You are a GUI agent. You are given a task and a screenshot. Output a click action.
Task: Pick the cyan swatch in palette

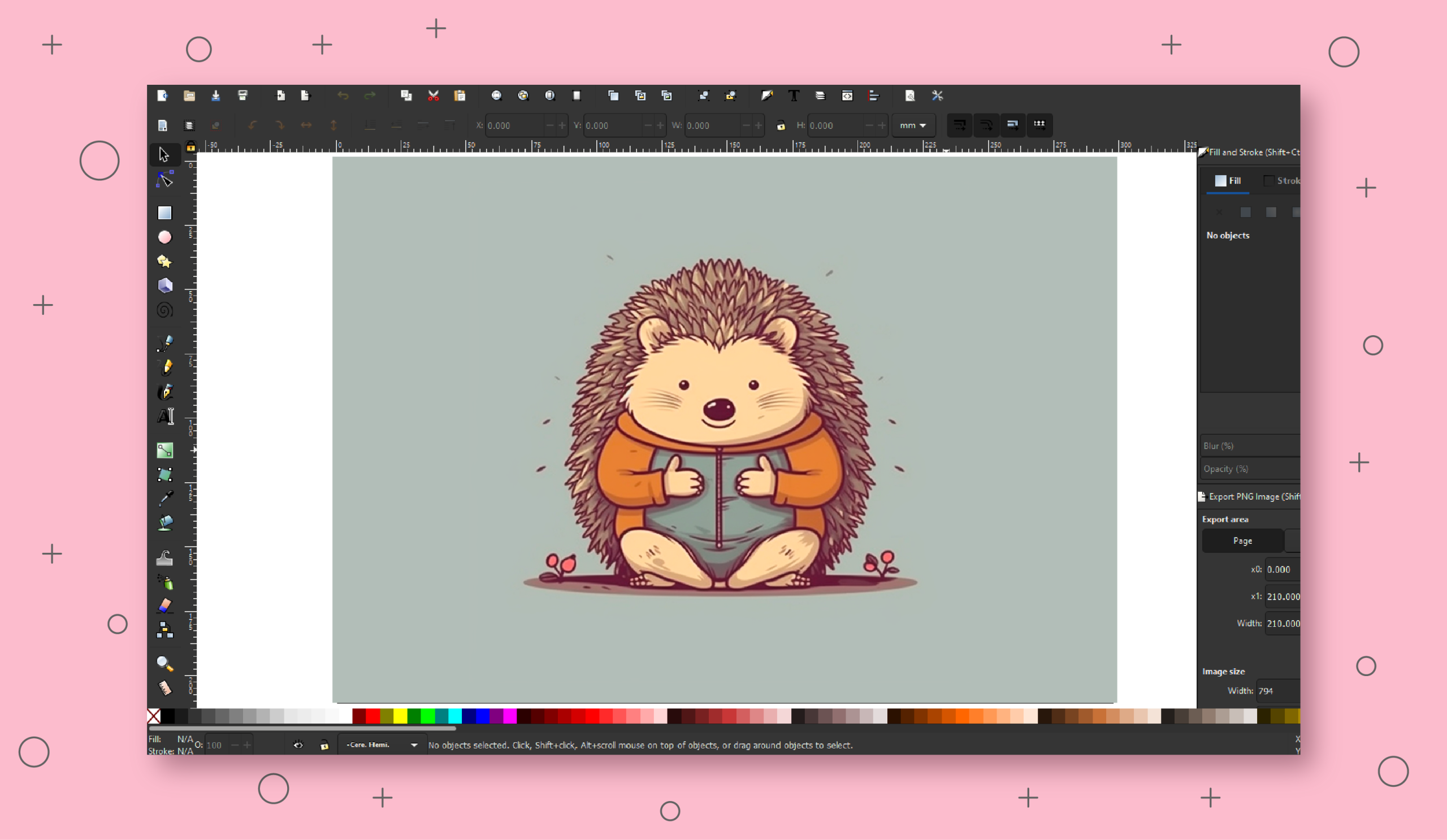click(x=455, y=716)
